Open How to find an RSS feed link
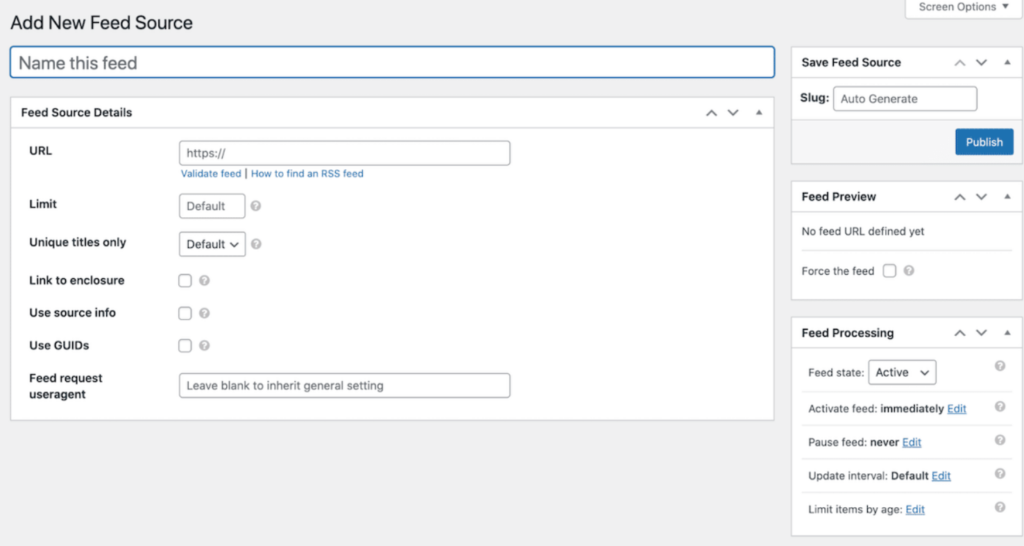Viewport: 1024px width, 546px height. [x=307, y=174]
